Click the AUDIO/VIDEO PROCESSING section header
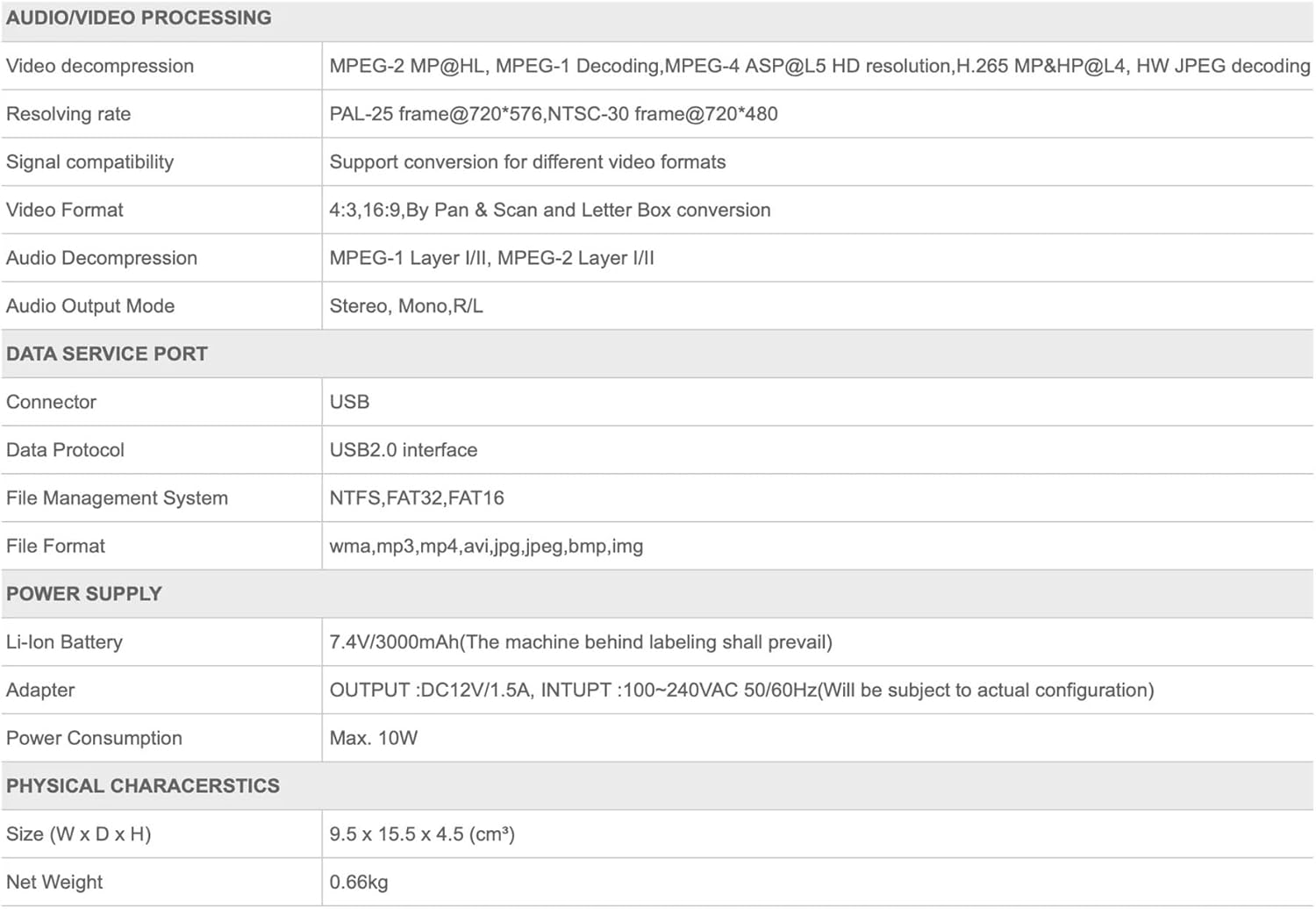 [139, 18]
